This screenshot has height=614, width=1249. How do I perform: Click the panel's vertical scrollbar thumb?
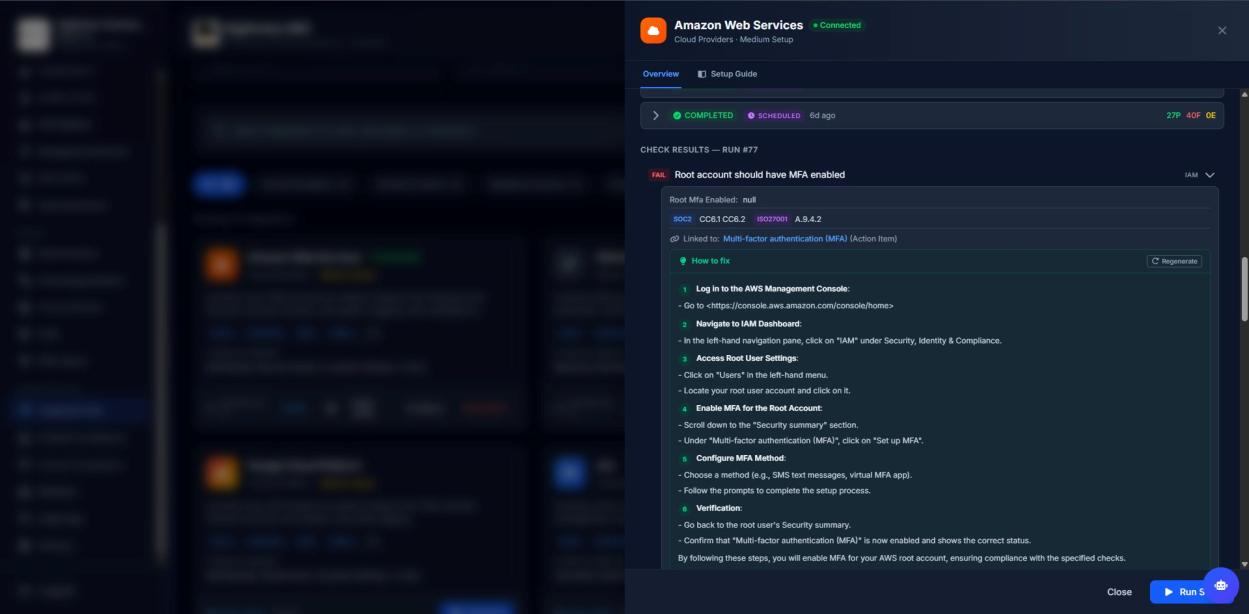[1244, 288]
